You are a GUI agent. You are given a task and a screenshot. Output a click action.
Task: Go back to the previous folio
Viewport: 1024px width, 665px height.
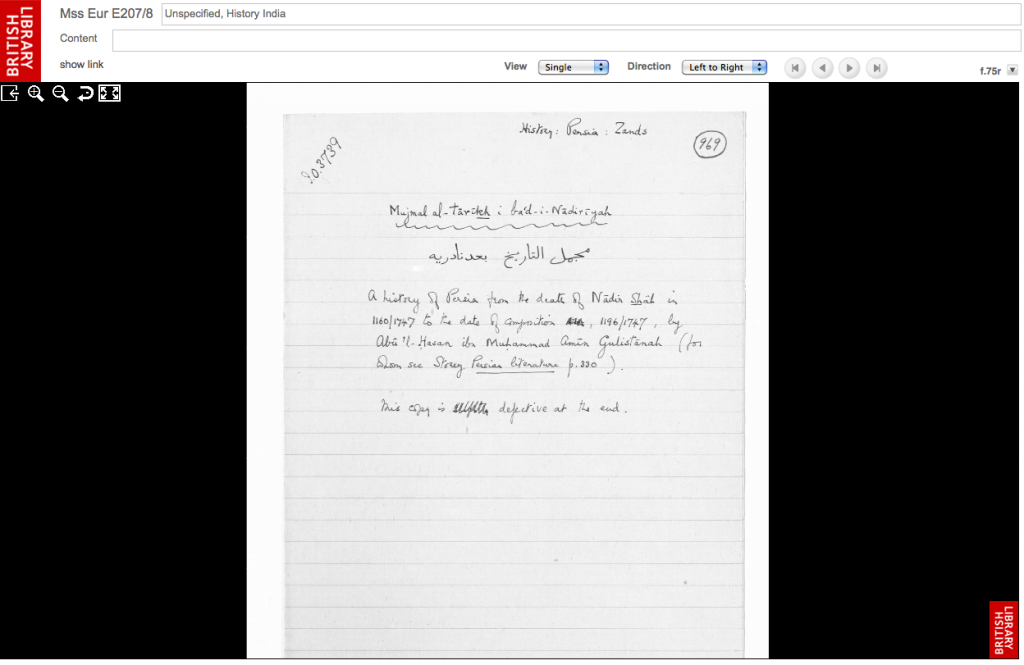tap(822, 67)
